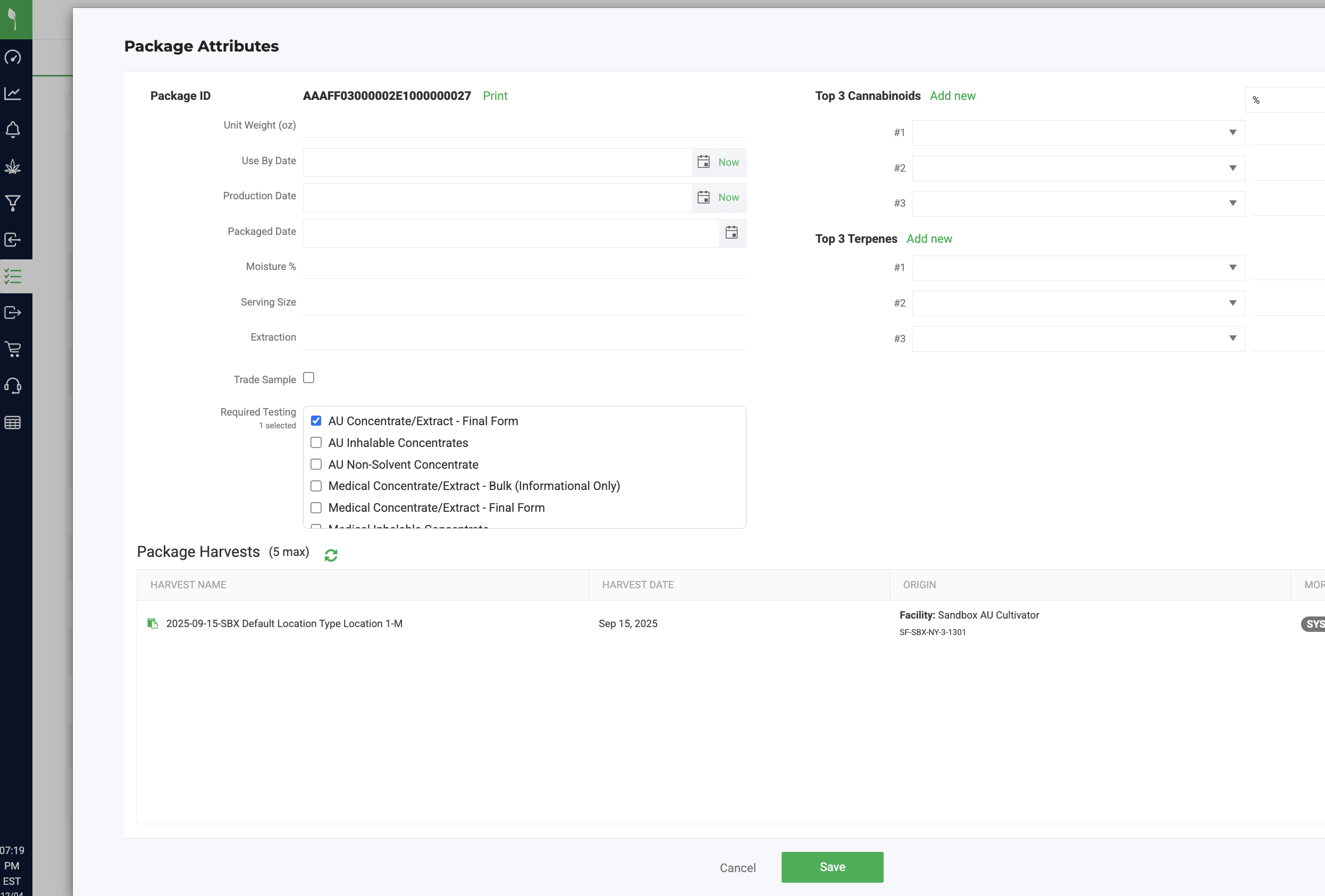
Task: Uncheck AU Concentrate/Extract - Final Form
Action: coord(316,421)
